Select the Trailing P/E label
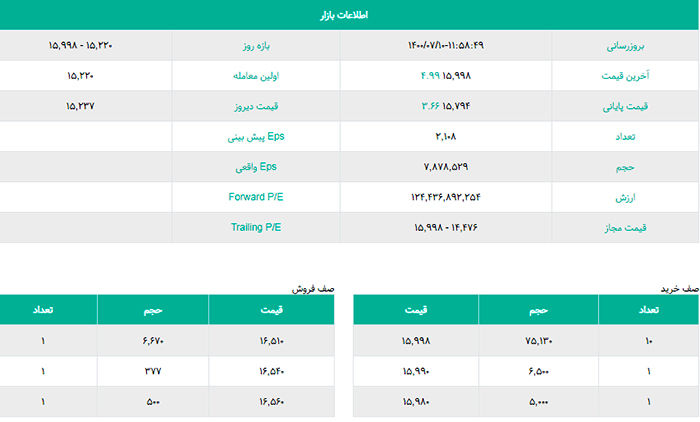 point(256,227)
